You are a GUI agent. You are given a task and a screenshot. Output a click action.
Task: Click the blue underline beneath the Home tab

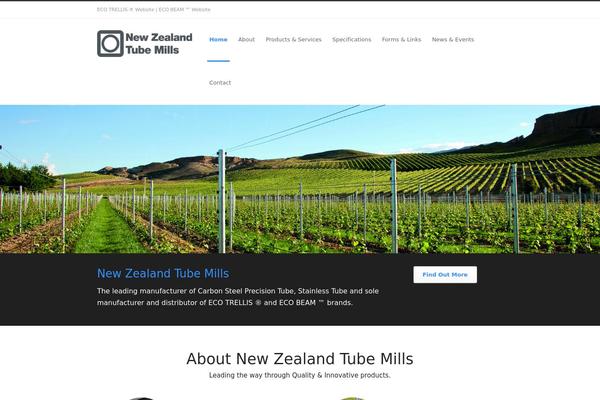tap(218, 61)
